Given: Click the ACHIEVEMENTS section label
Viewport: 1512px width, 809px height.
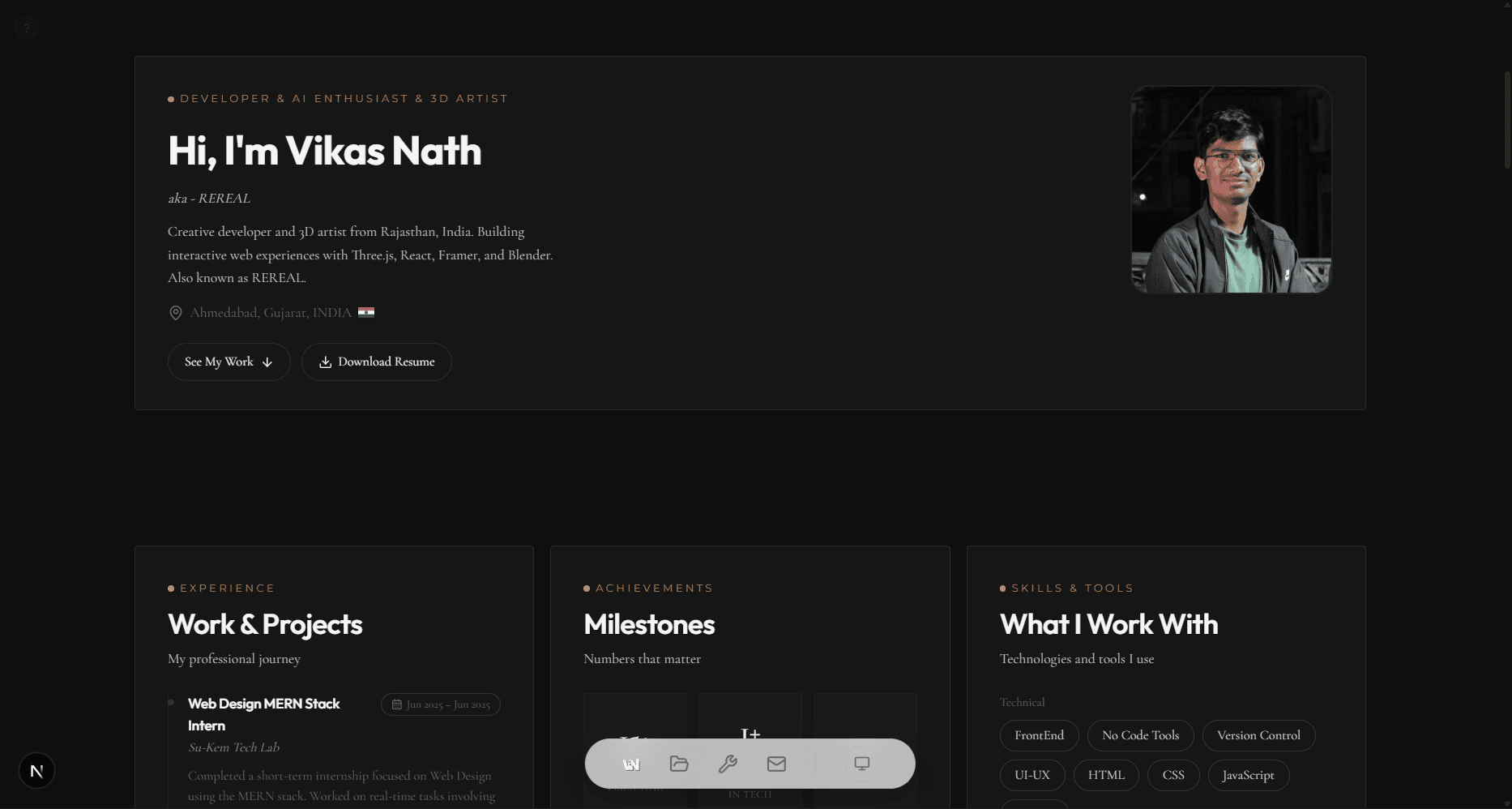Looking at the screenshot, I should [x=655, y=588].
